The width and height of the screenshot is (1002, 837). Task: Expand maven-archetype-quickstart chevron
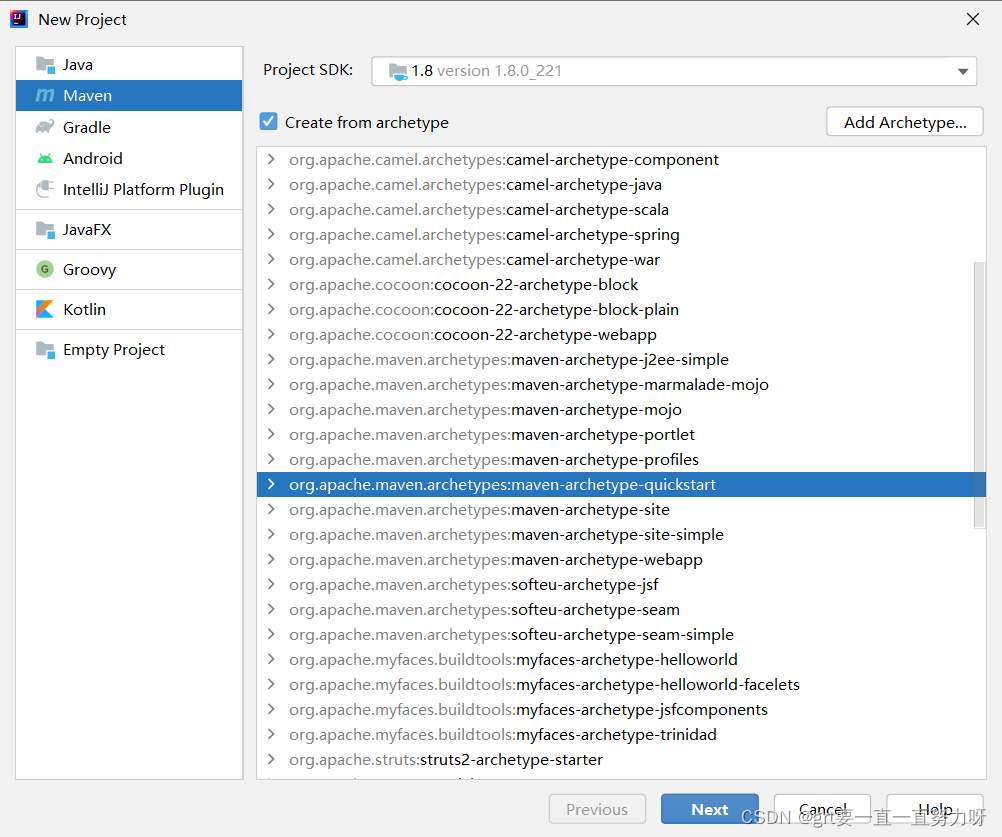(x=271, y=484)
